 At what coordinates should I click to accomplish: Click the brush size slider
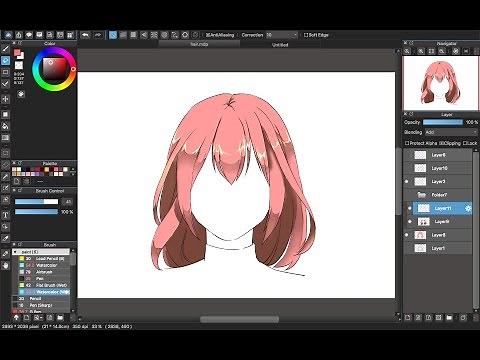click(36, 202)
